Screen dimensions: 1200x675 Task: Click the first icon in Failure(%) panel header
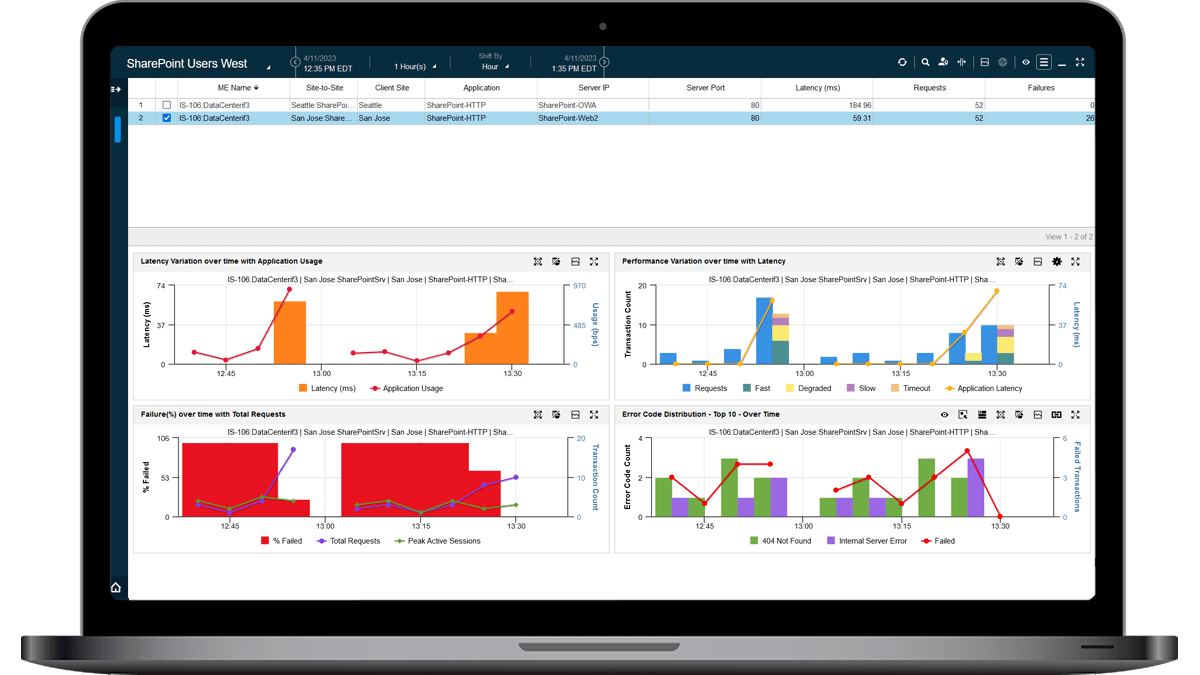click(x=538, y=414)
